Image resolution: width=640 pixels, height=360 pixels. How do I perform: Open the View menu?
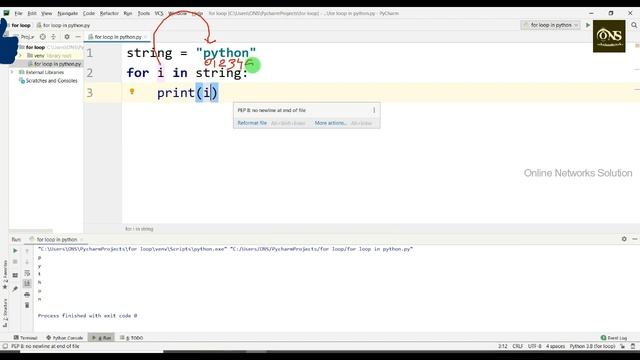pyautogui.click(x=47, y=13)
